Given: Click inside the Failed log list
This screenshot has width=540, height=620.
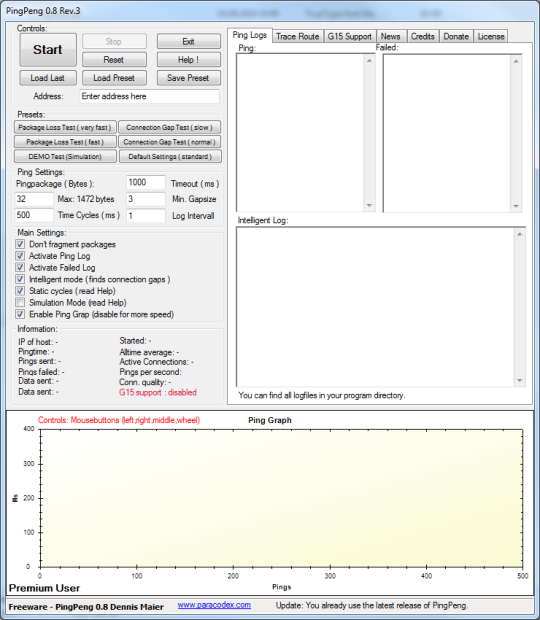Looking at the screenshot, I should [447, 133].
